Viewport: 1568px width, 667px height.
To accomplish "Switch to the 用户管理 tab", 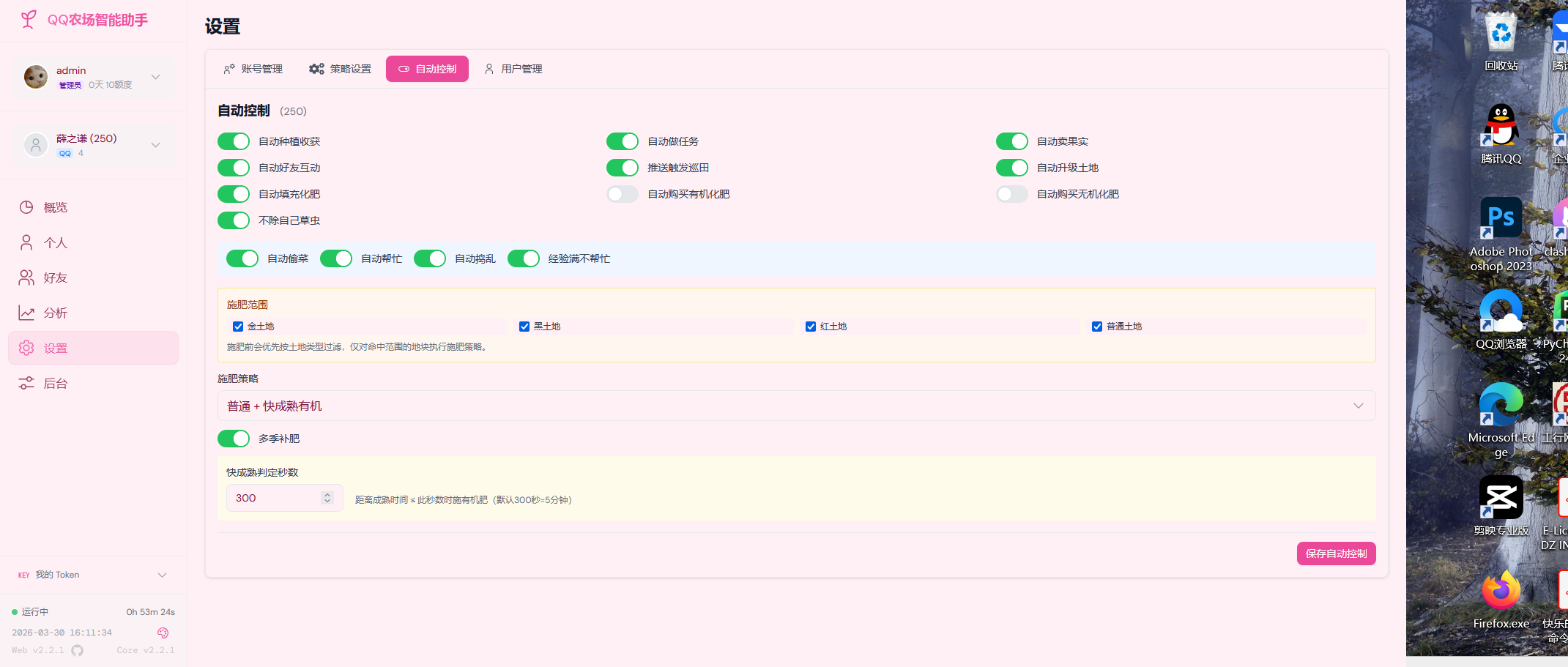I will pos(513,69).
